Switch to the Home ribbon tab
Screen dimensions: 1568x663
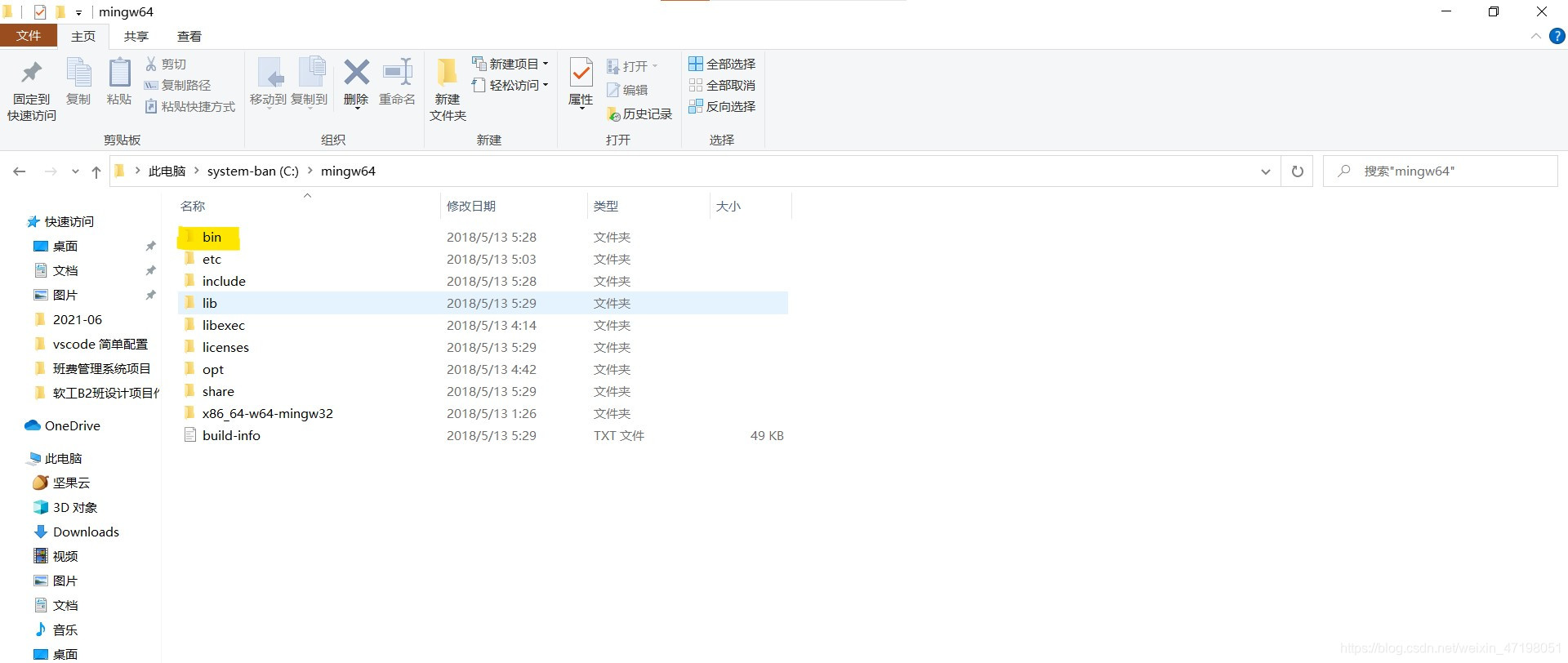pyautogui.click(x=83, y=36)
